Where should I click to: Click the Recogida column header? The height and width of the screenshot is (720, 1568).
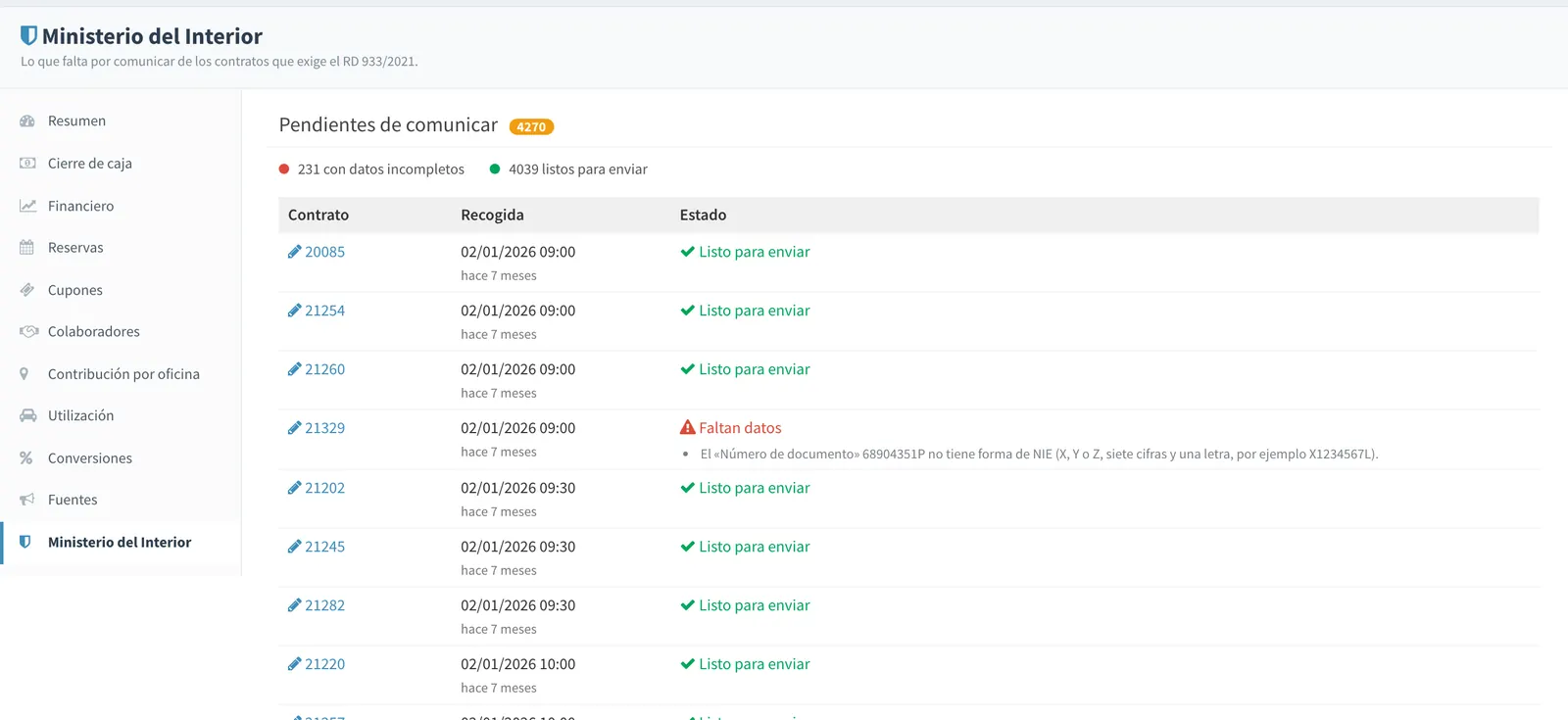coord(492,216)
